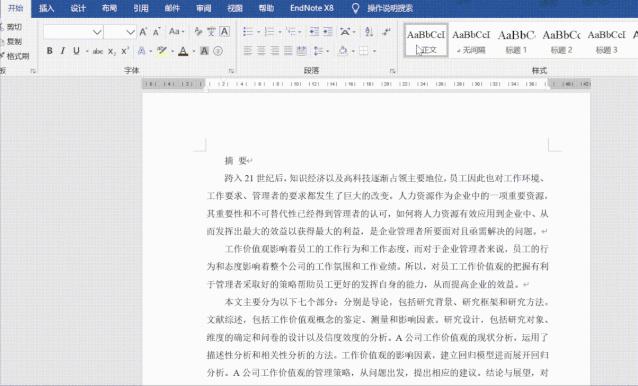Viewport: 638px width, 386px height.
Task: Apply distributed alignment
Action: [x=302, y=51]
